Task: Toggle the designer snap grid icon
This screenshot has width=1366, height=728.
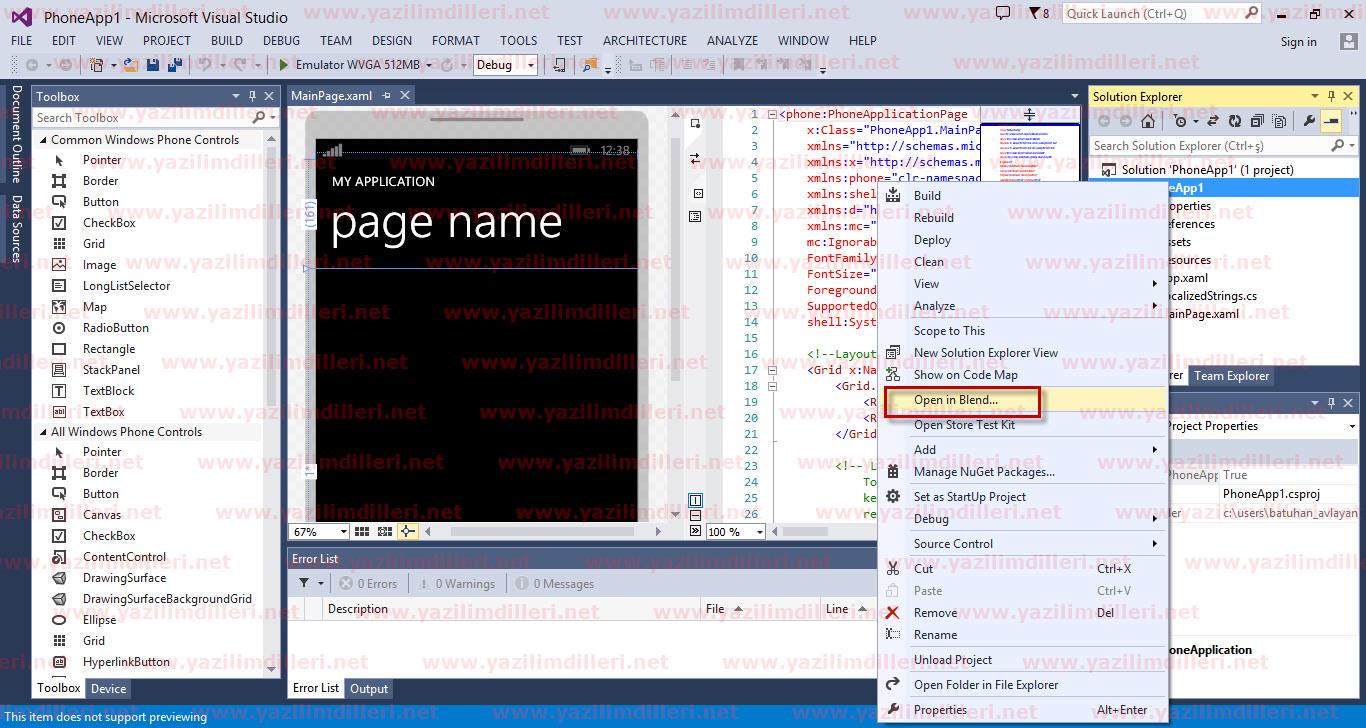Action: tap(362, 532)
